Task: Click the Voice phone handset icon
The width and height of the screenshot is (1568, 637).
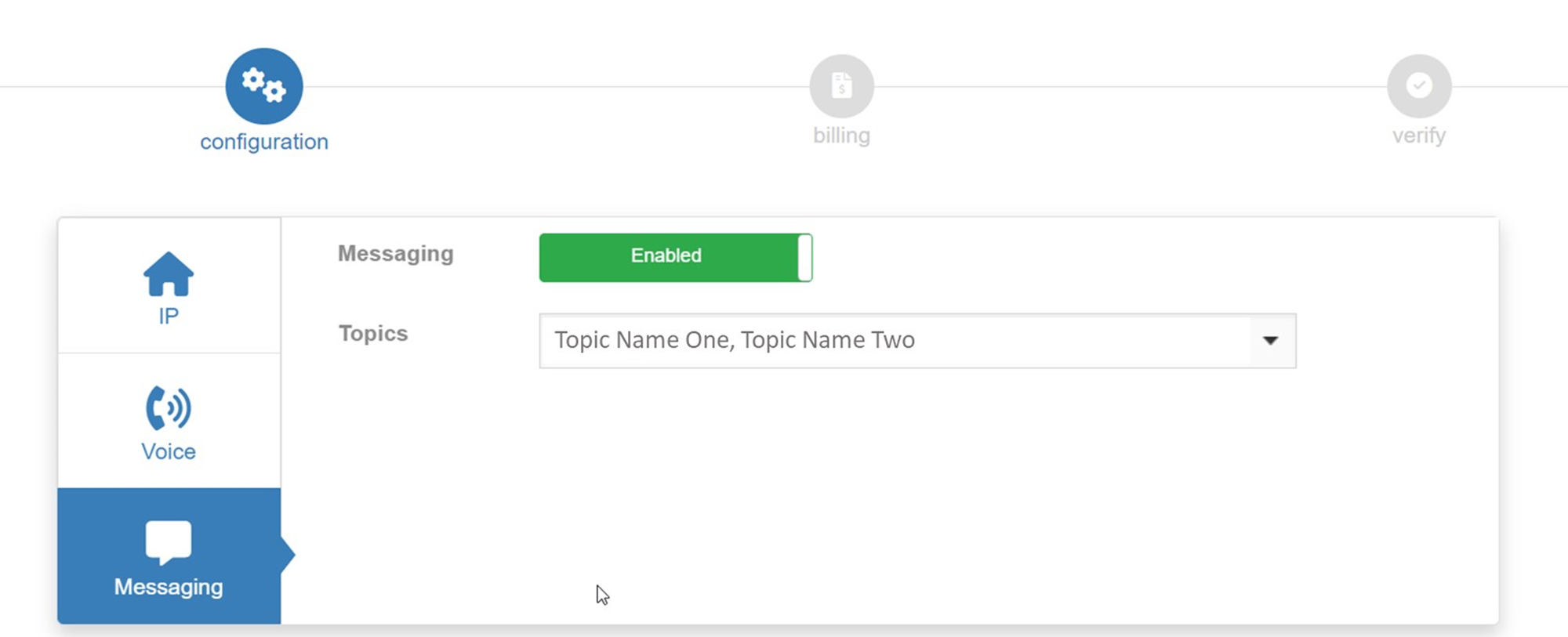Action: [169, 407]
